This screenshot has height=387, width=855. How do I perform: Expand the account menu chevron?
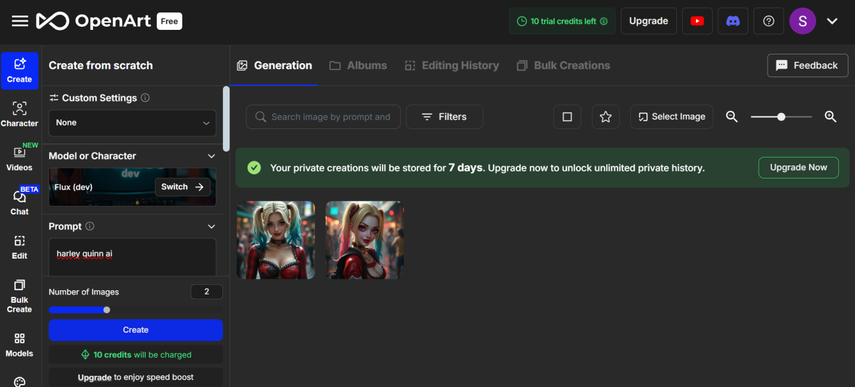click(832, 21)
